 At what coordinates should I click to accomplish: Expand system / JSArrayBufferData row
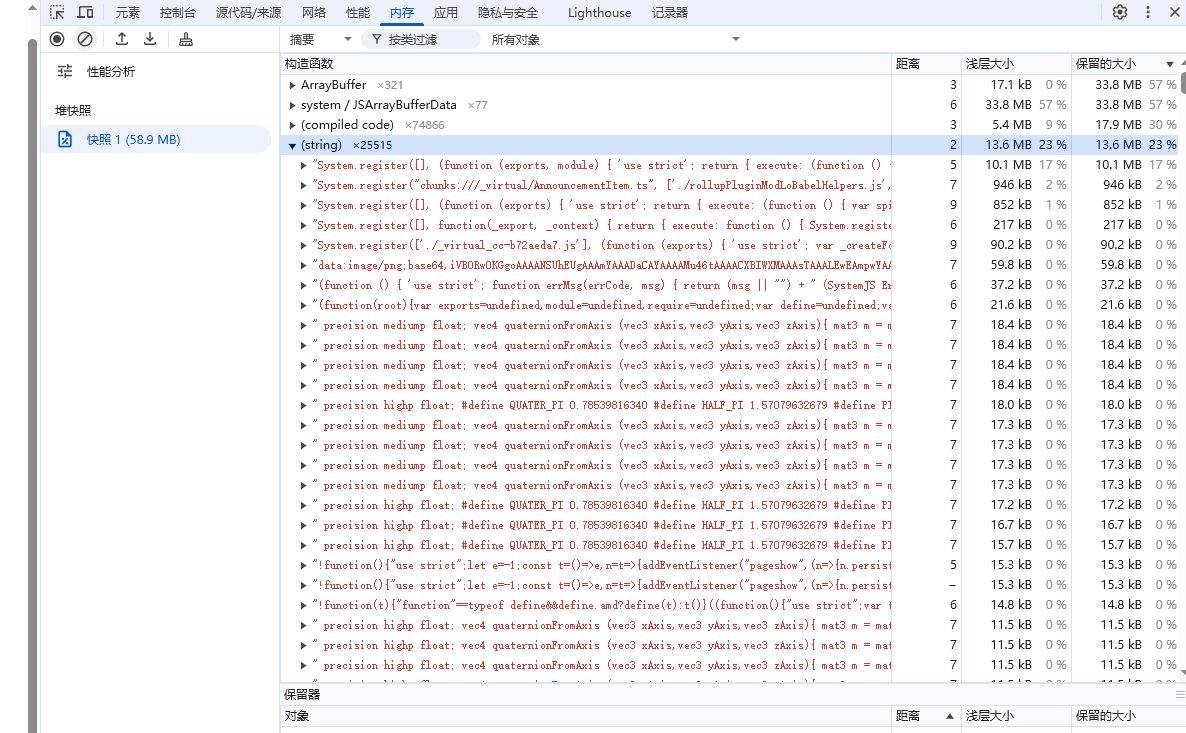coord(293,105)
